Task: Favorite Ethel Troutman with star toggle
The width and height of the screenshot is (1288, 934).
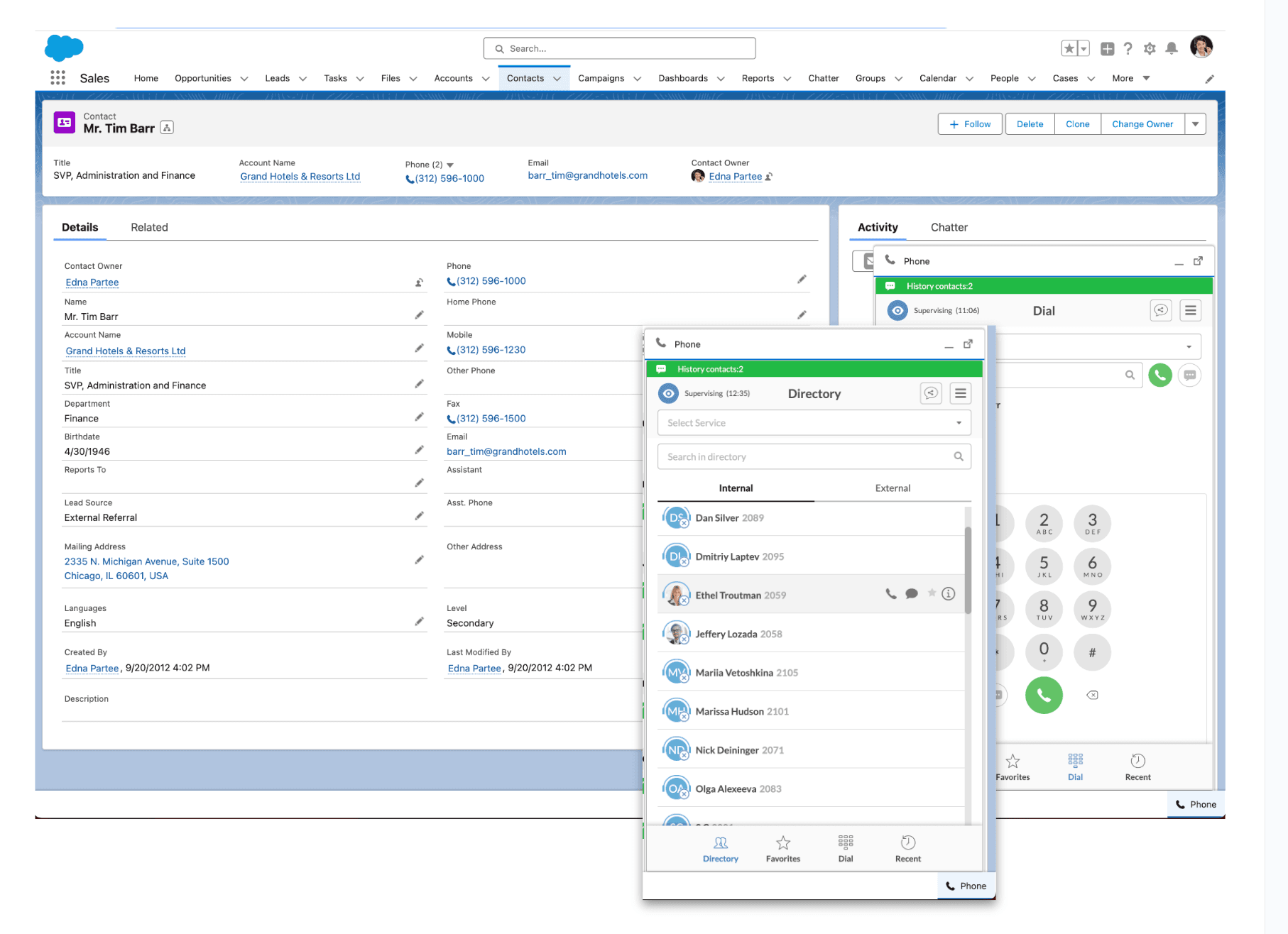Action: pos(932,593)
